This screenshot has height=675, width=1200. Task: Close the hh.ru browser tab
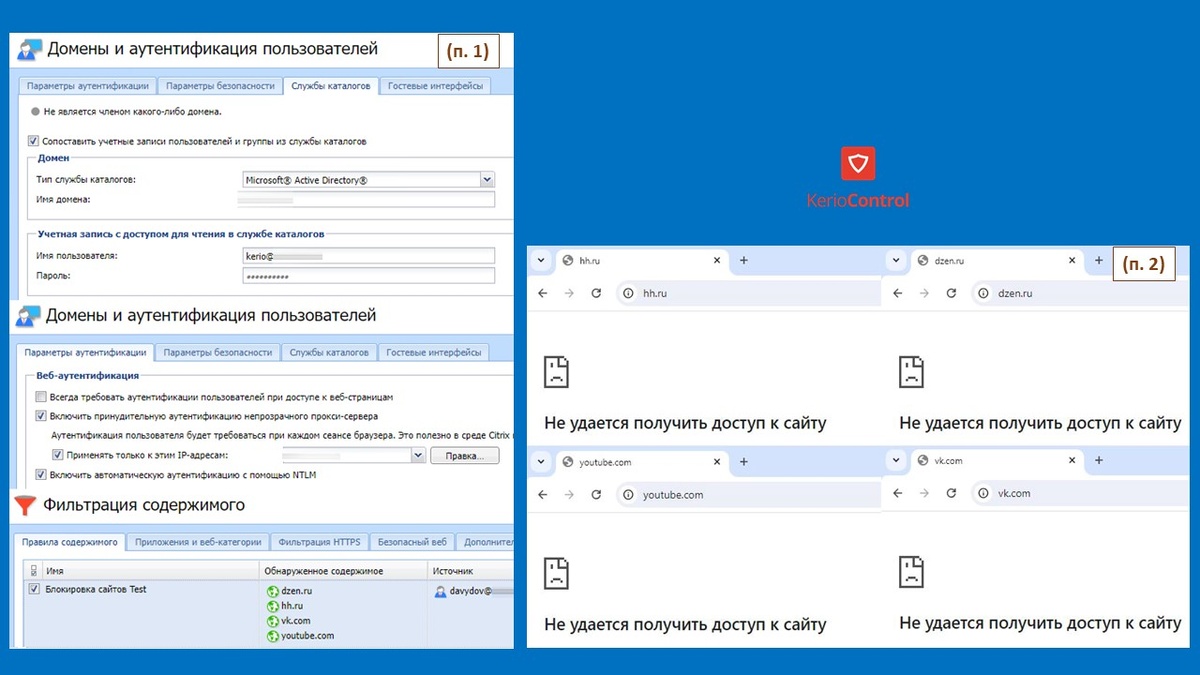click(x=716, y=261)
